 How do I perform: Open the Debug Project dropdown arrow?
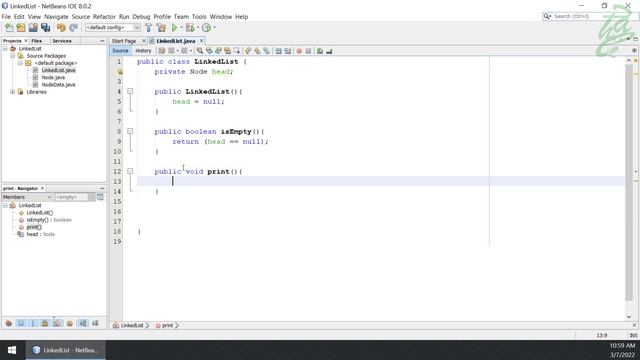[x=198, y=27]
